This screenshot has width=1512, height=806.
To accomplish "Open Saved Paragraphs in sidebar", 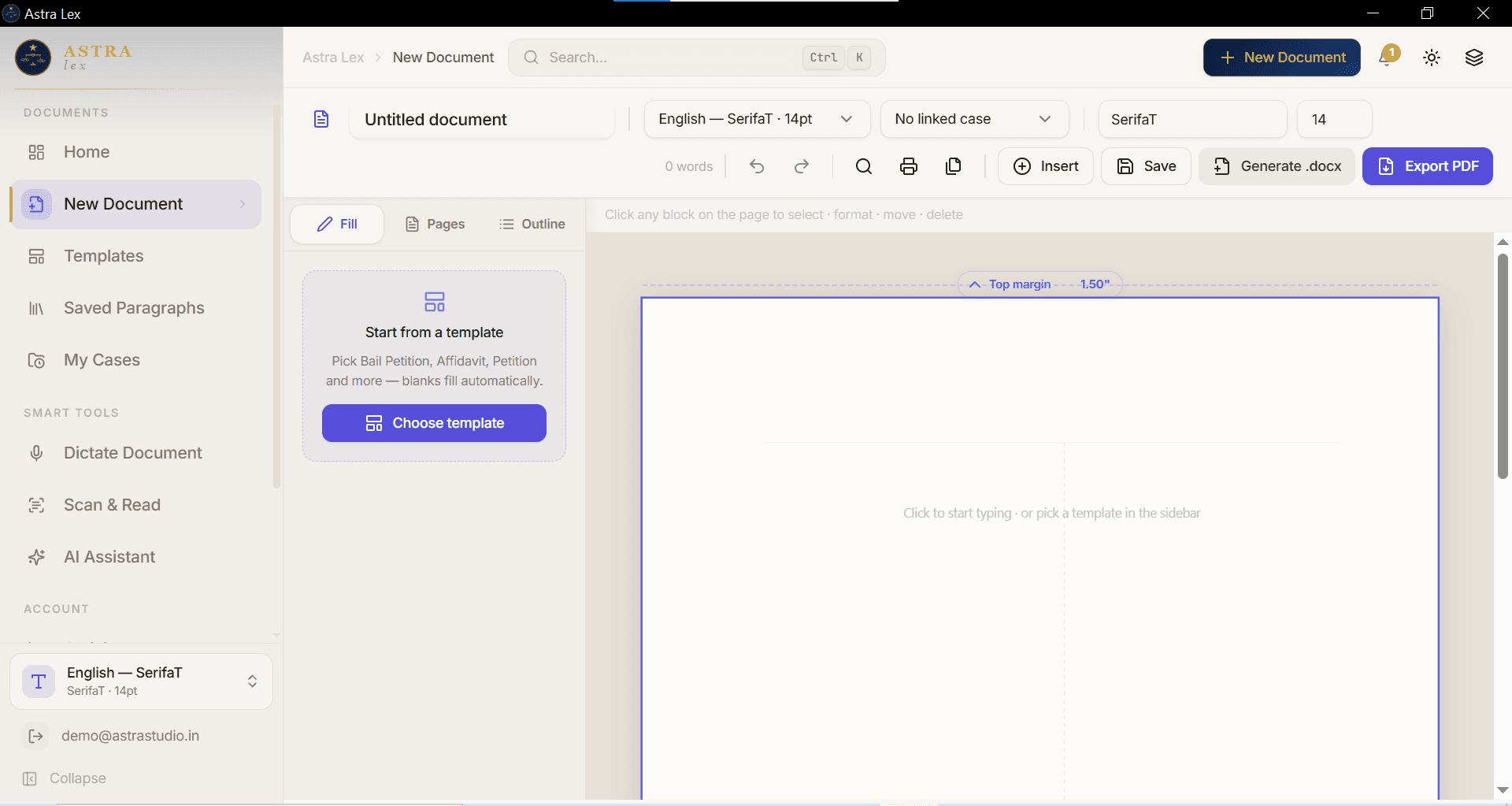I will (135, 308).
